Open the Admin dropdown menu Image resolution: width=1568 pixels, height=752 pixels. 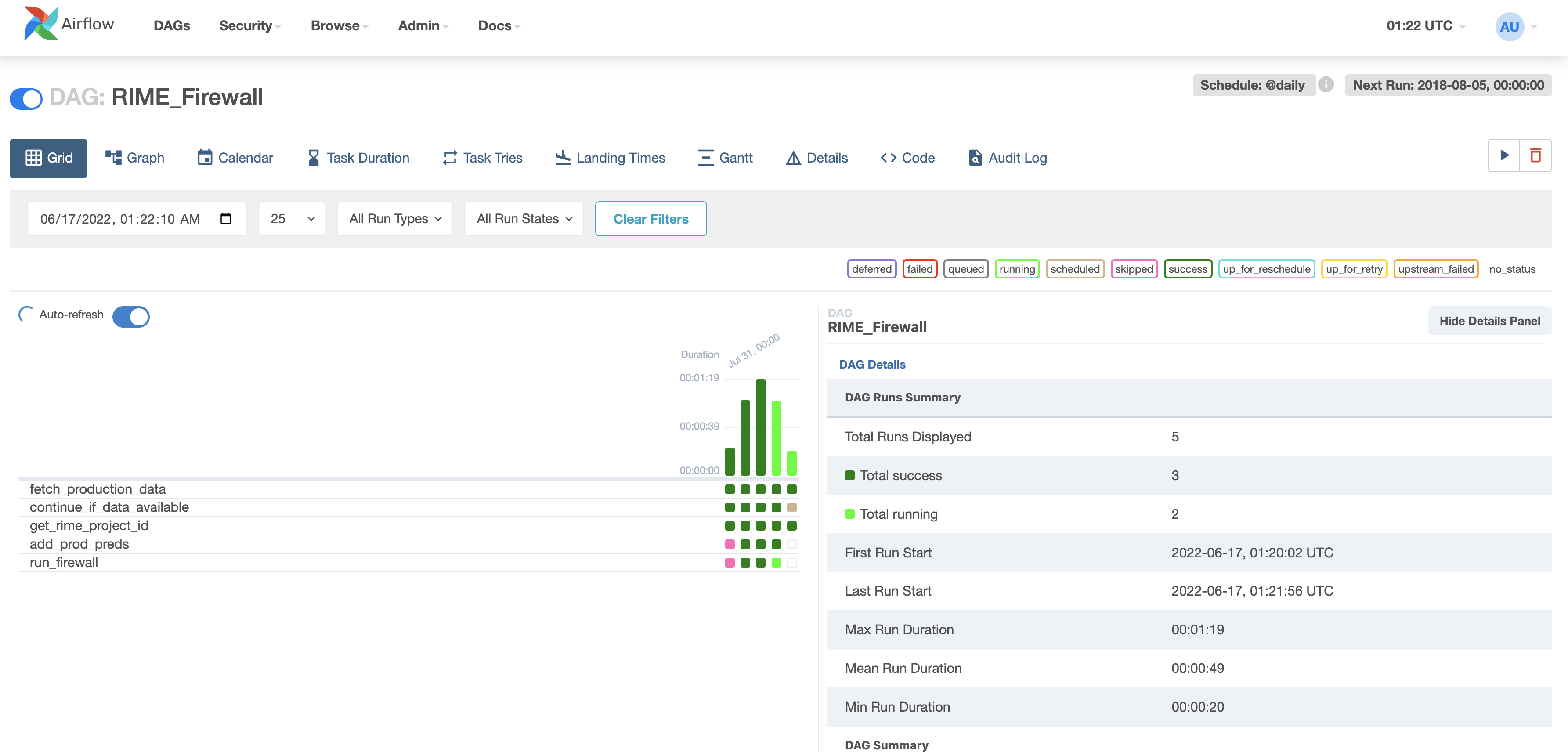coord(423,25)
